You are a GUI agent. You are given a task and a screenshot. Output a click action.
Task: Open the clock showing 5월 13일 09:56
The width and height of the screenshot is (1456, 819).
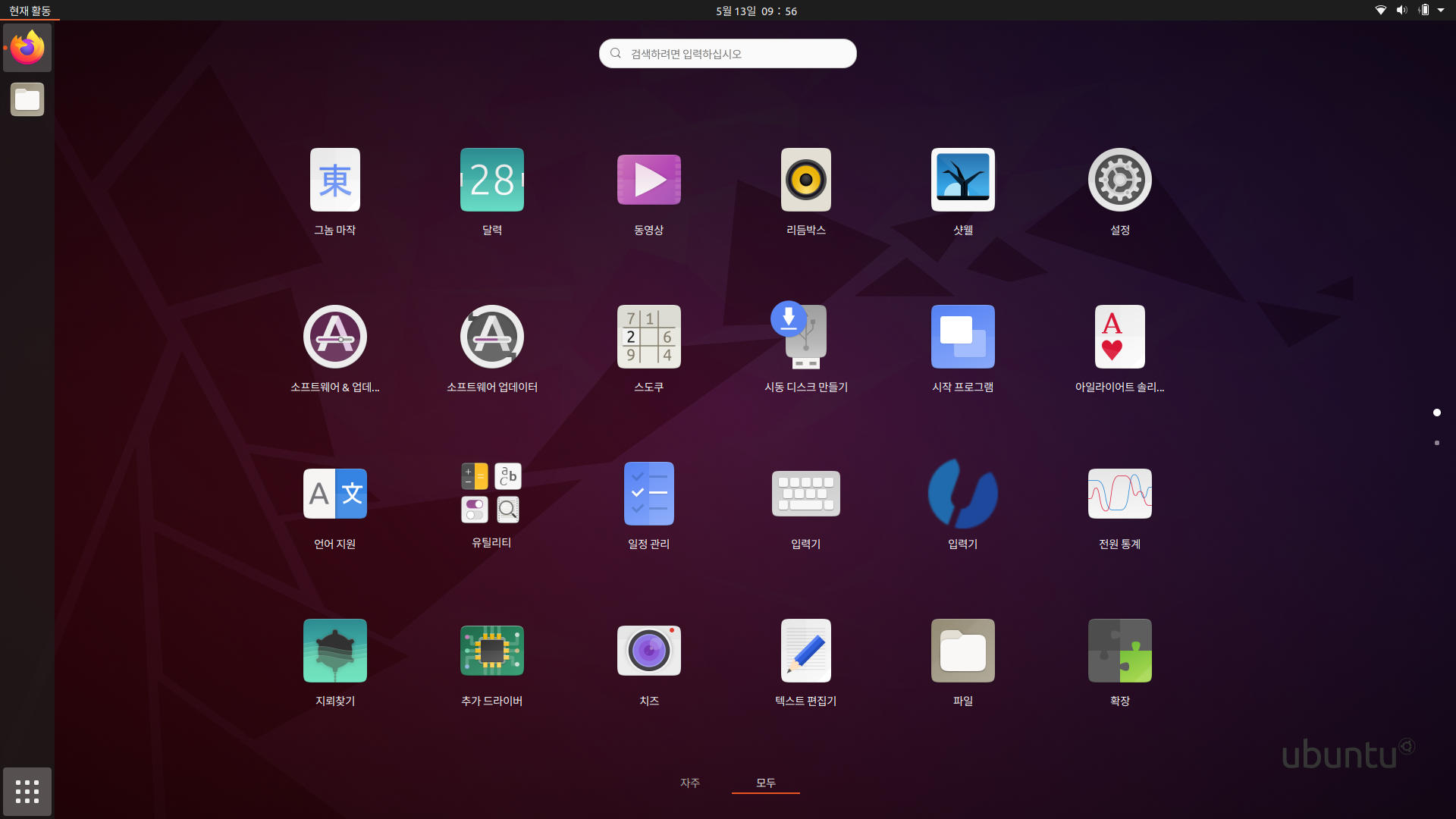click(x=756, y=11)
